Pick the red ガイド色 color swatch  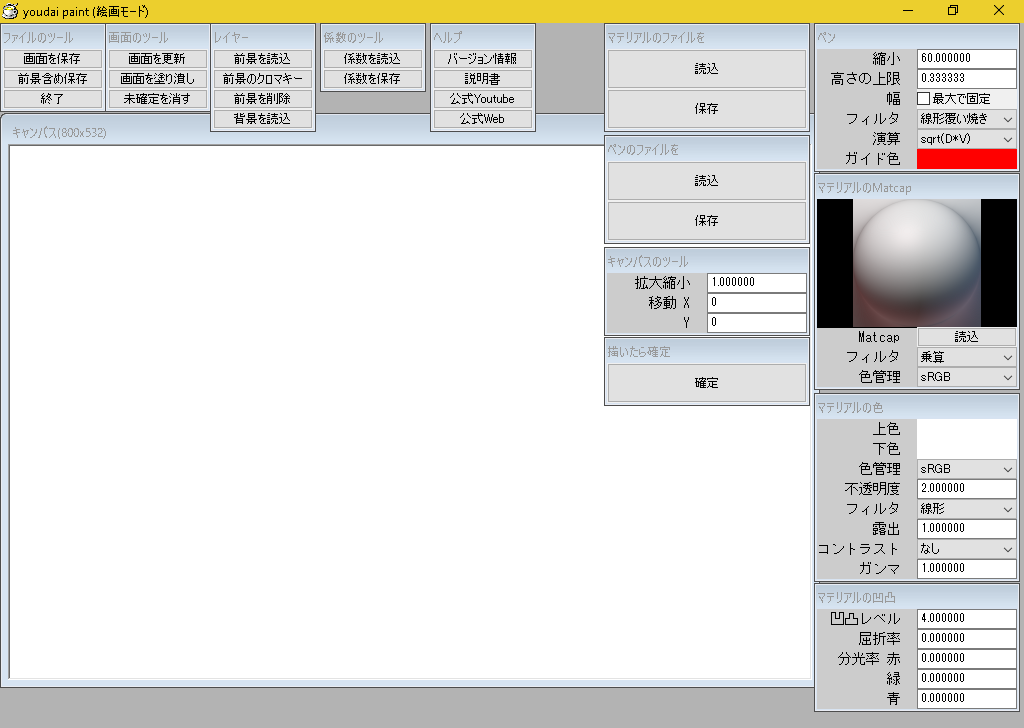(966, 159)
